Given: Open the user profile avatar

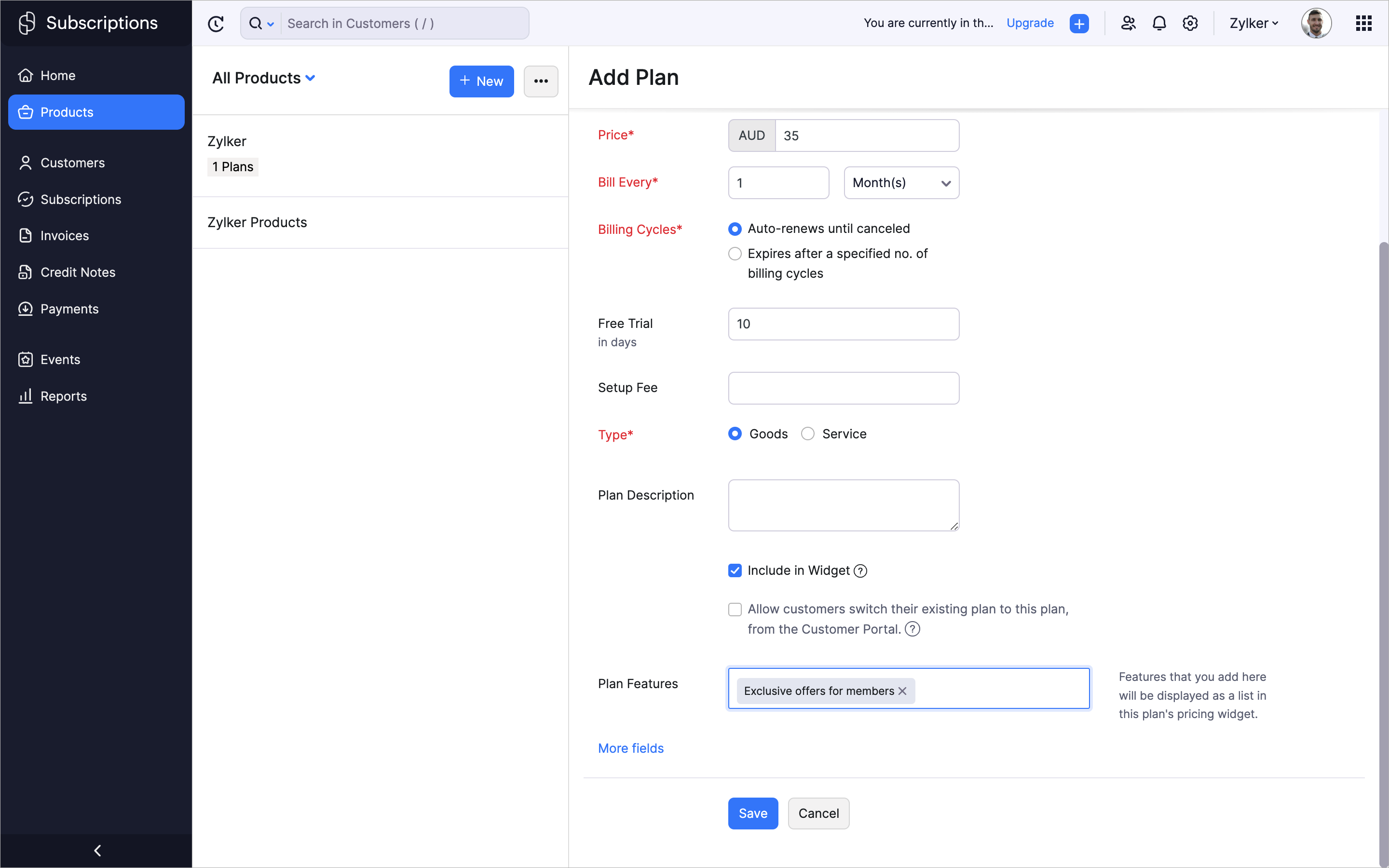Looking at the screenshot, I should [x=1316, y=24].
